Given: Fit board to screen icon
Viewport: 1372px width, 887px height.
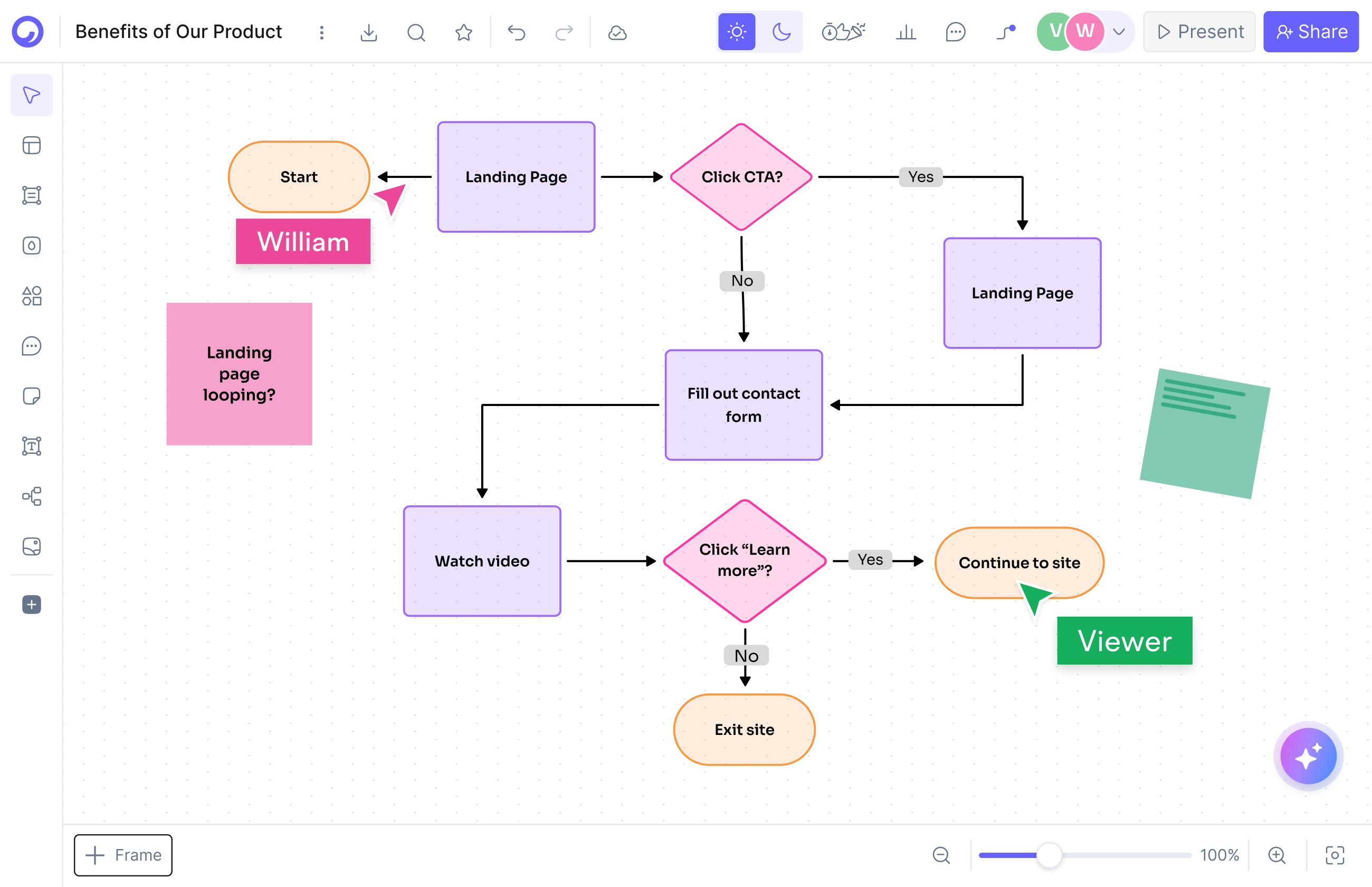Looking at the screenshot, I should coord(1335,855).
